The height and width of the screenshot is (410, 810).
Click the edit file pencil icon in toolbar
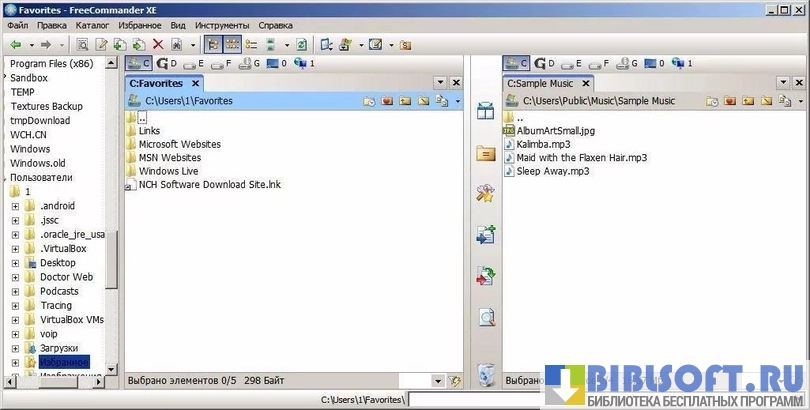tap(101, 45)
